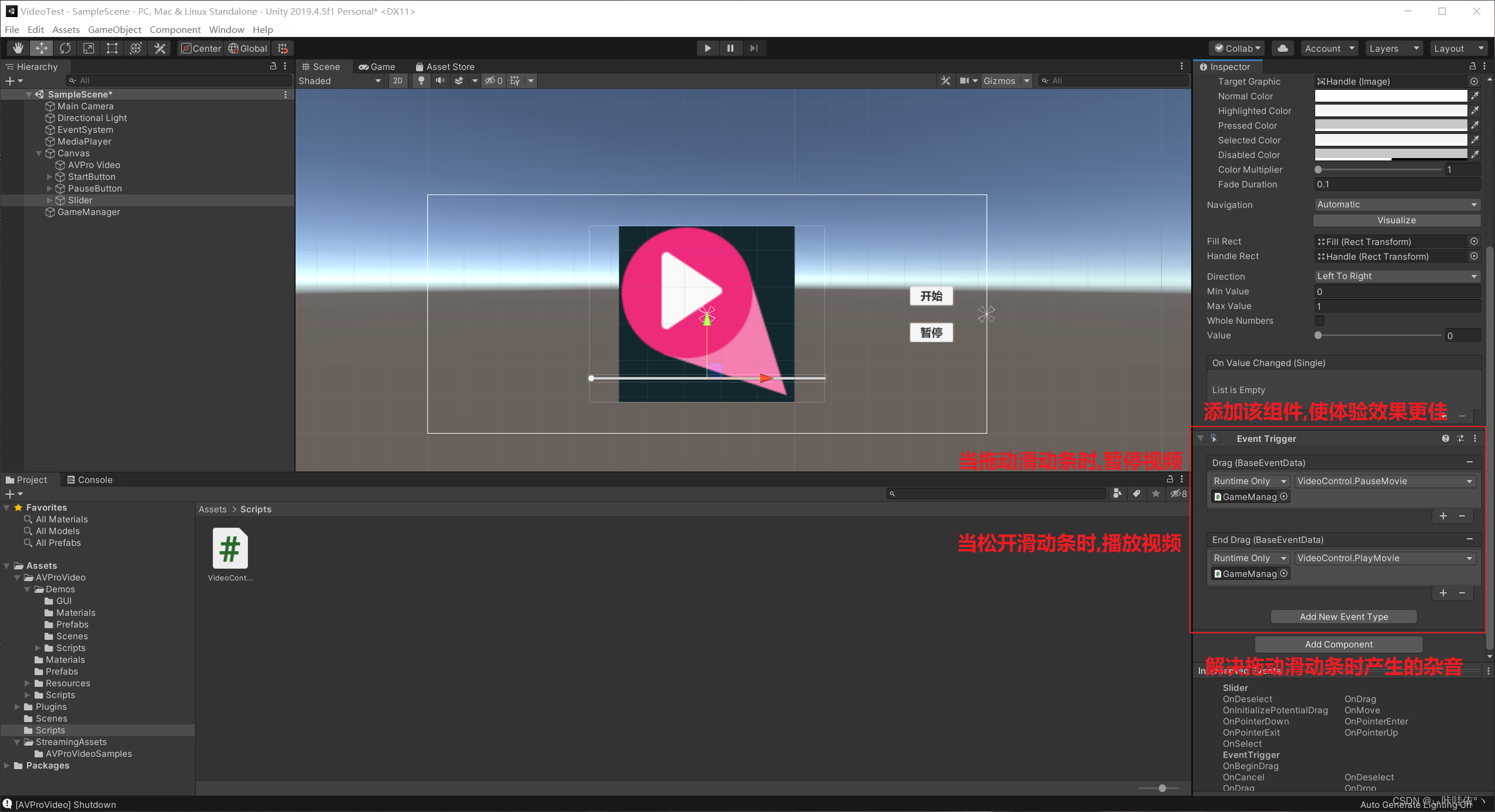The height and width of the screenshot is (812, 1495).
Task: Open the Layout dropdown
Action: (1458, 48)
